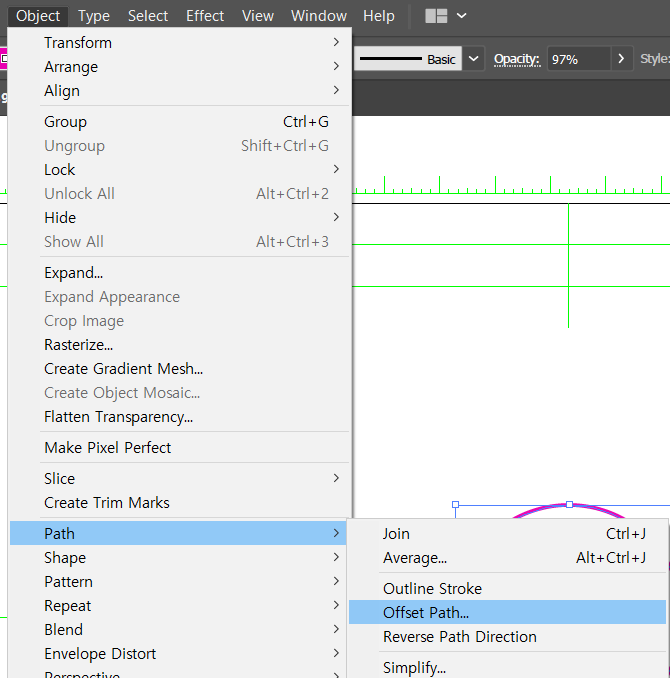670x678 pixels.
Task: Choose Outline Stroke
Action: (507, 588)
